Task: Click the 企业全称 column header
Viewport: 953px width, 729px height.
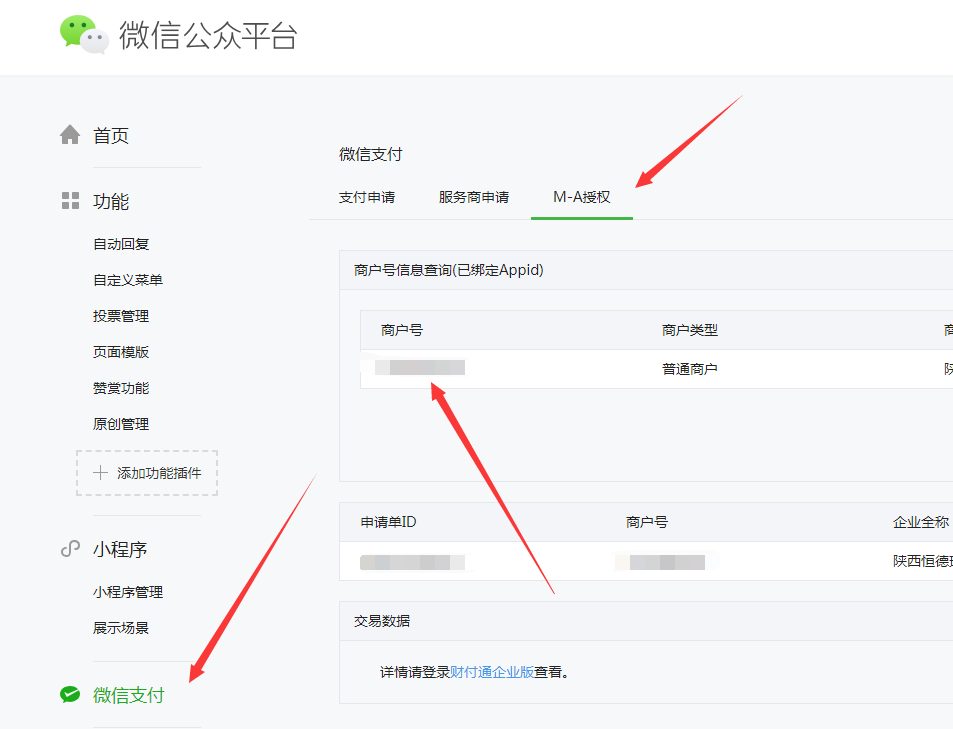Action: tap(921, 522)
